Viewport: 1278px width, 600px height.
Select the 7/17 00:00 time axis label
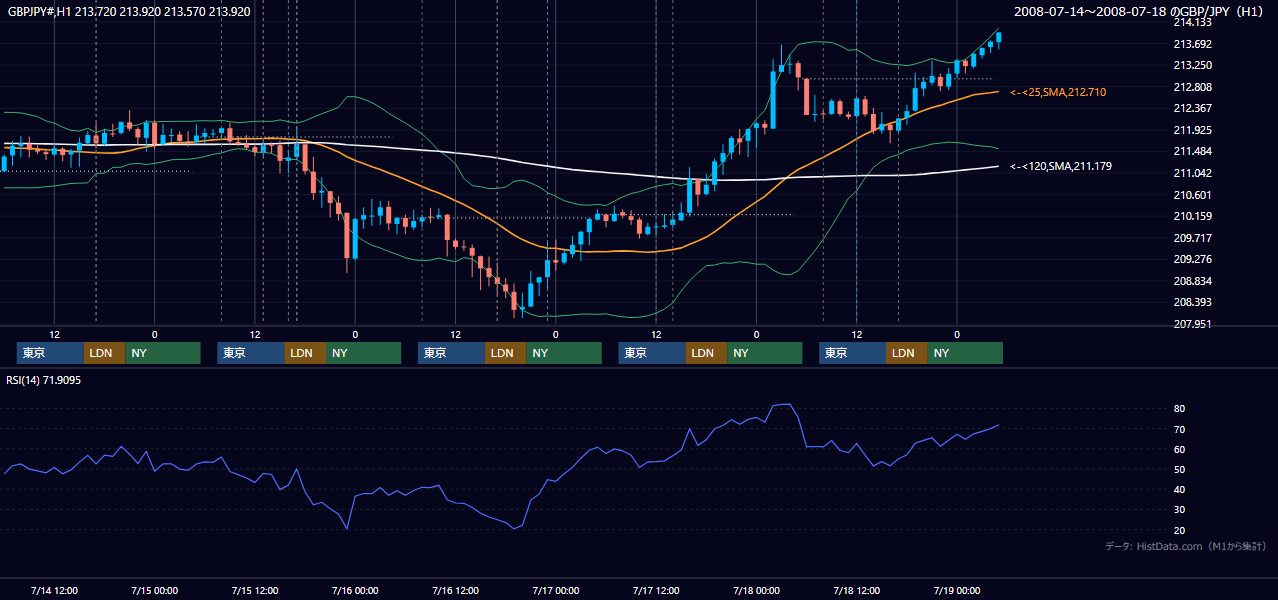[556, 590]
